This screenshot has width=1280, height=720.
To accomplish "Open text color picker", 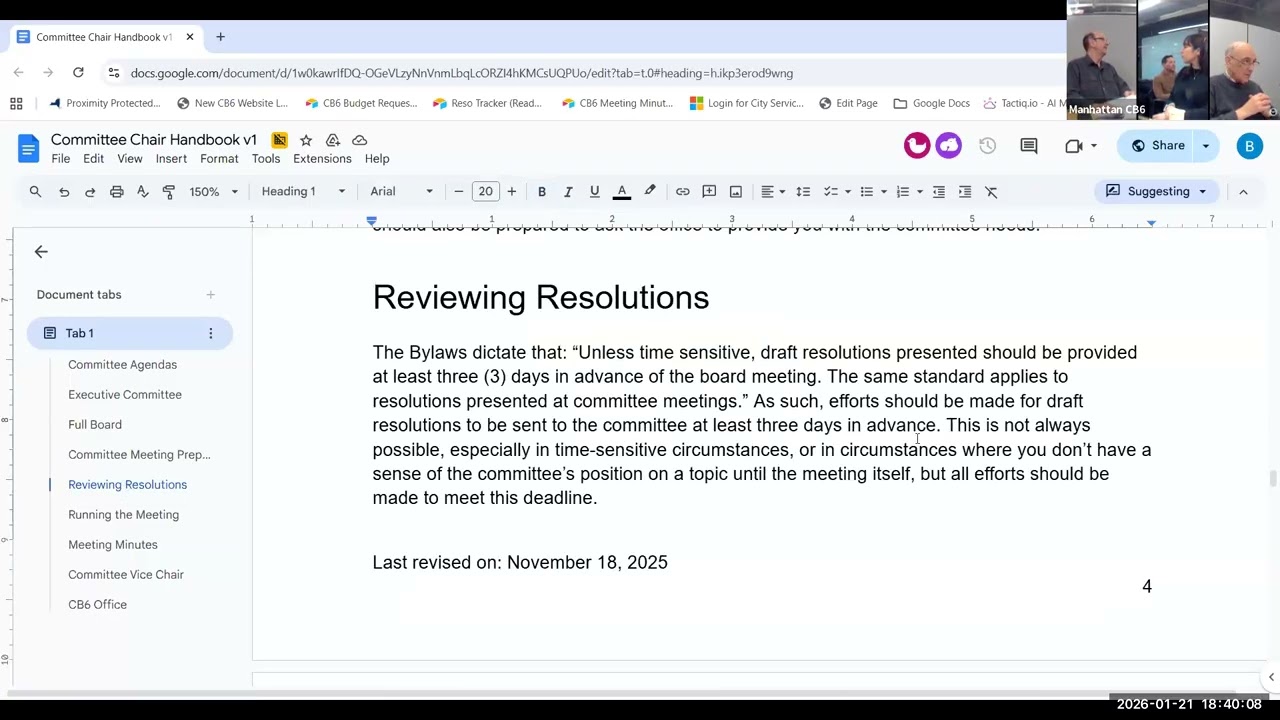I will 621,191.
